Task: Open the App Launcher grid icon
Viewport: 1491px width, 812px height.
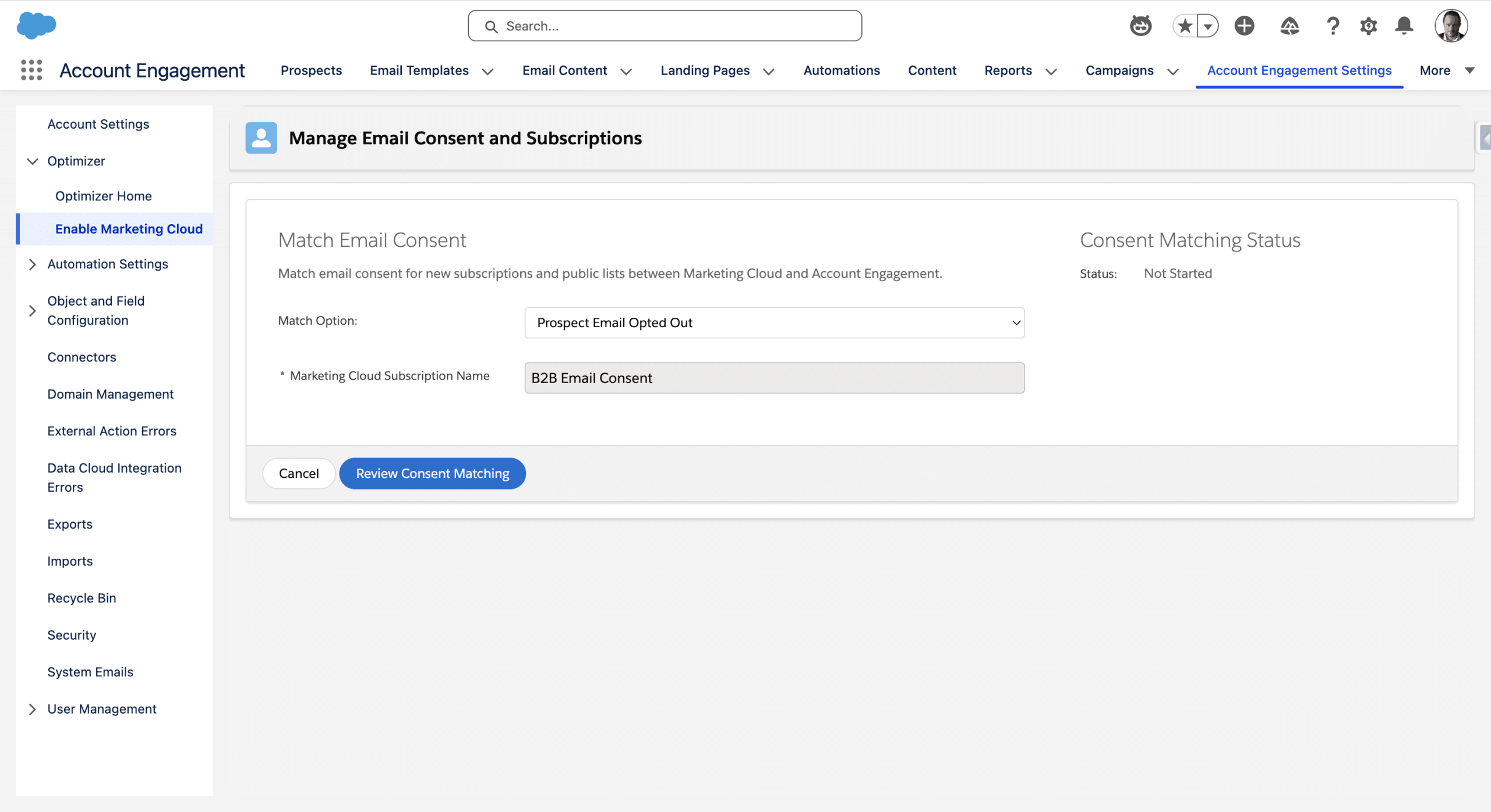Action: [31, 70]
